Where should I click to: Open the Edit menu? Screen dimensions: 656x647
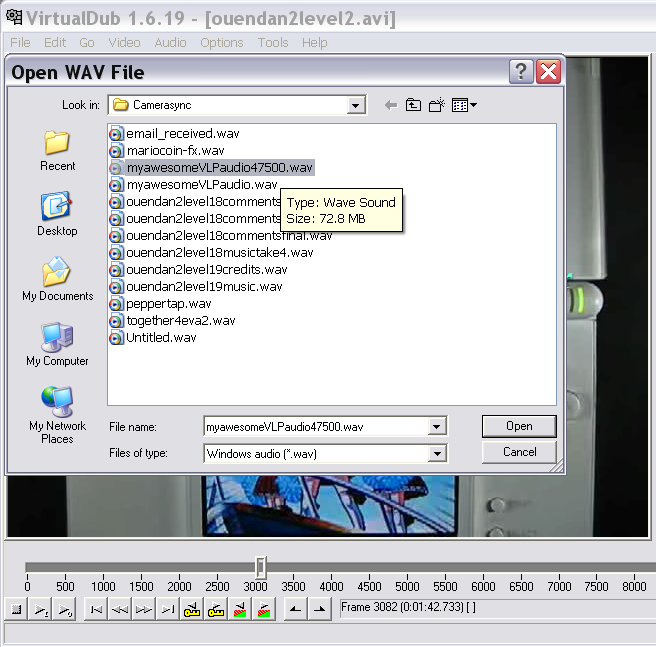pyautogui.click(x=55, y=43)
